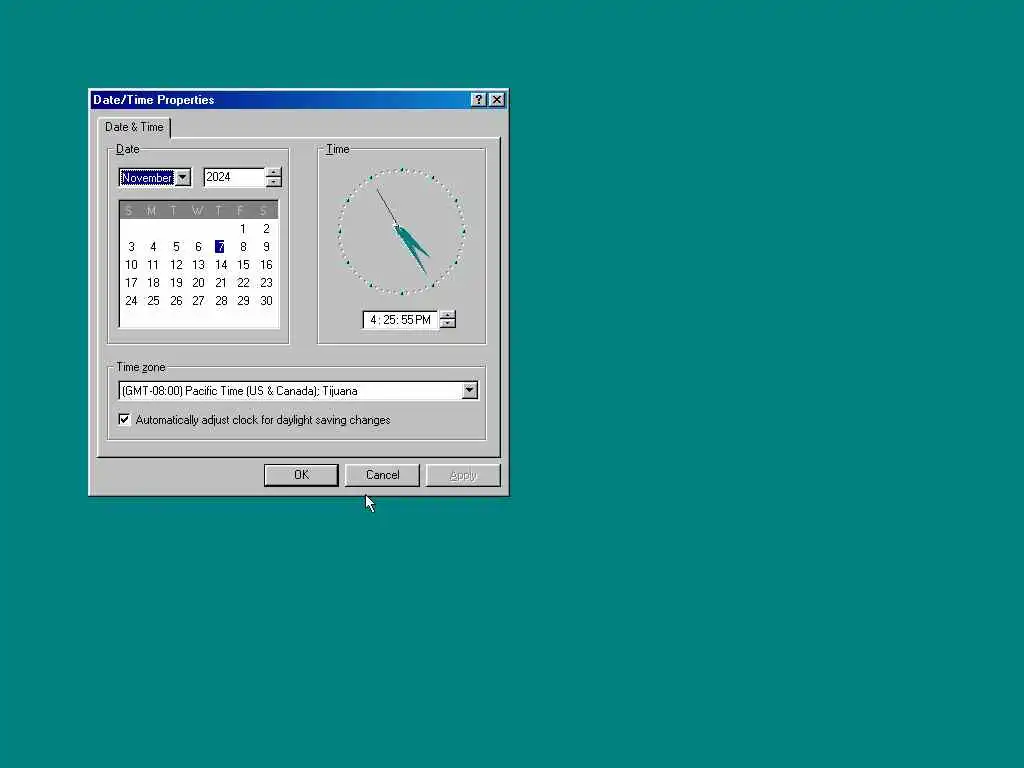Select day 4 in the calendar
The height and width of the screenshot is (768, 1024).
click(153, 247)
